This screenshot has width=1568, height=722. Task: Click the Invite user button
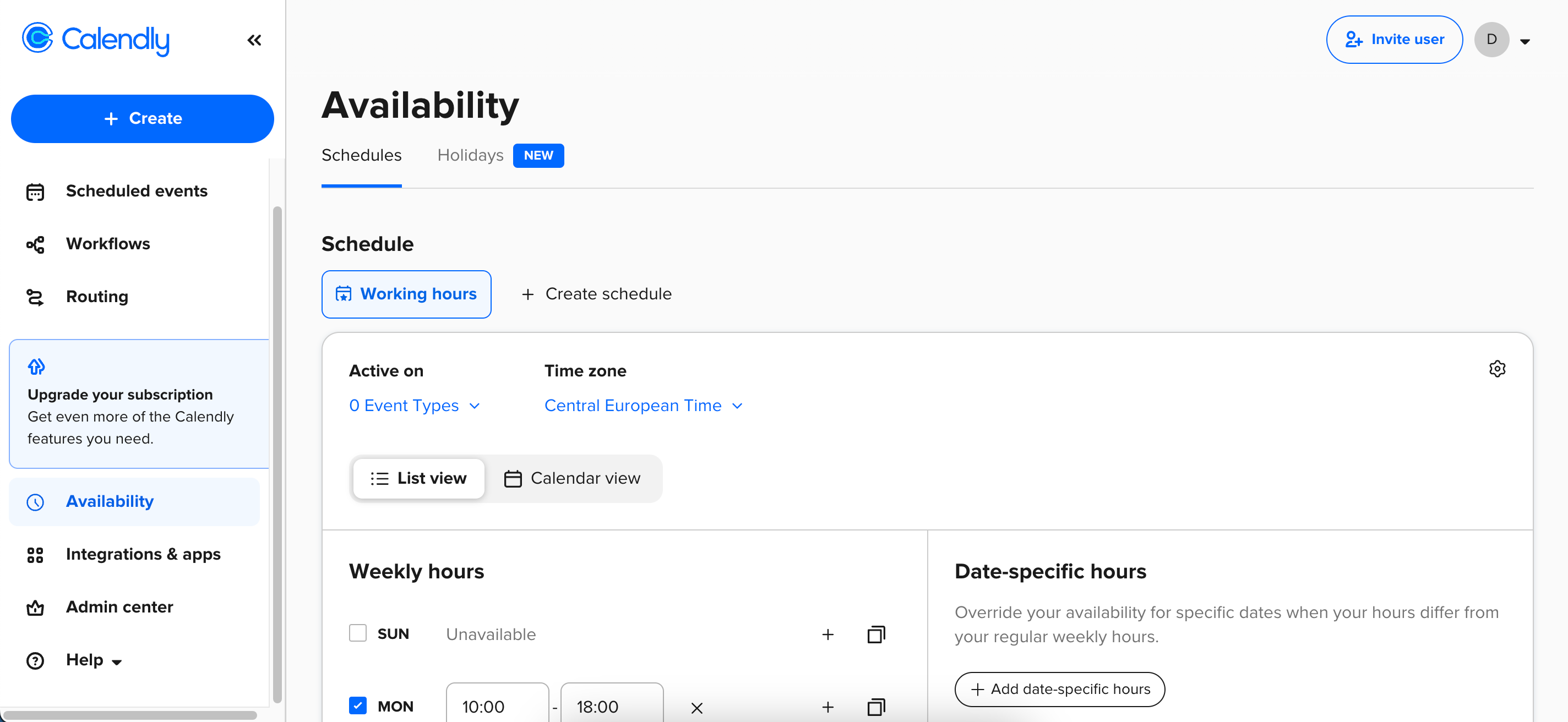tap(1393, 40)
